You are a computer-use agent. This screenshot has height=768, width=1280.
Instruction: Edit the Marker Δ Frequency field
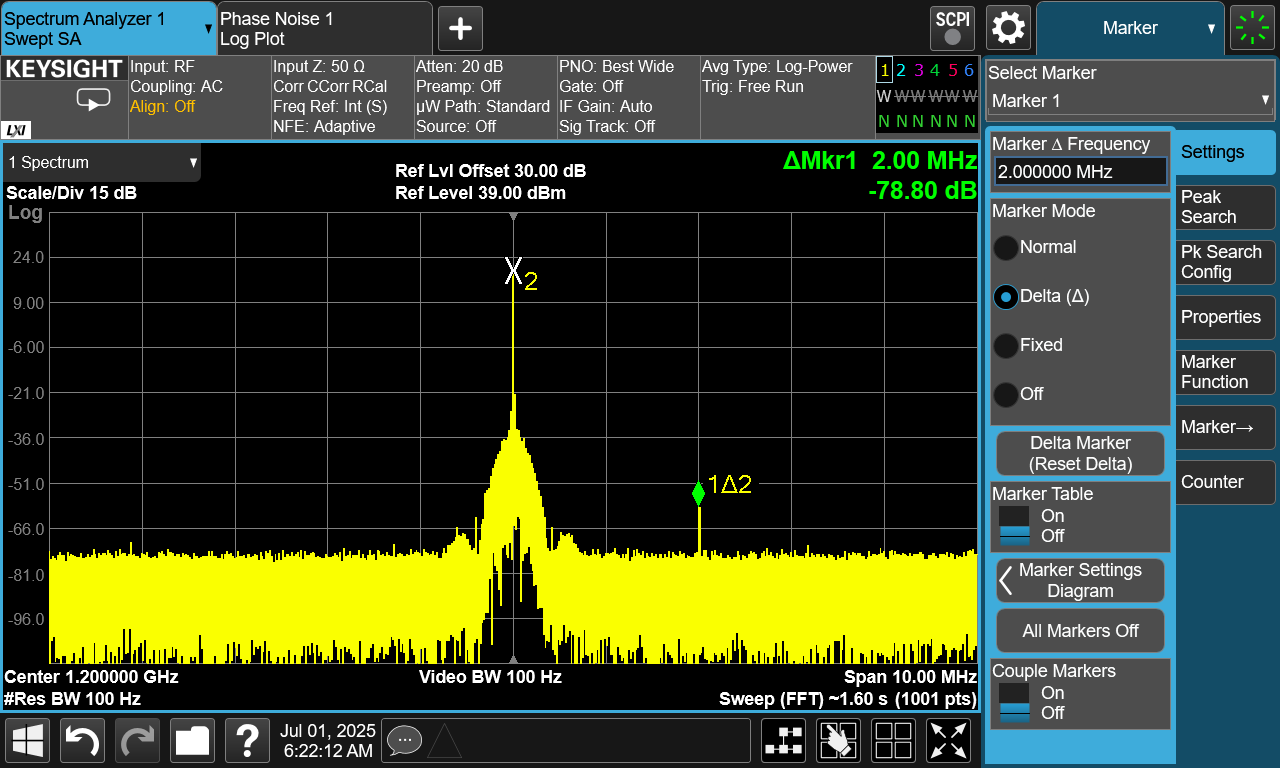pyautogui.click(x=1080, y=172)
